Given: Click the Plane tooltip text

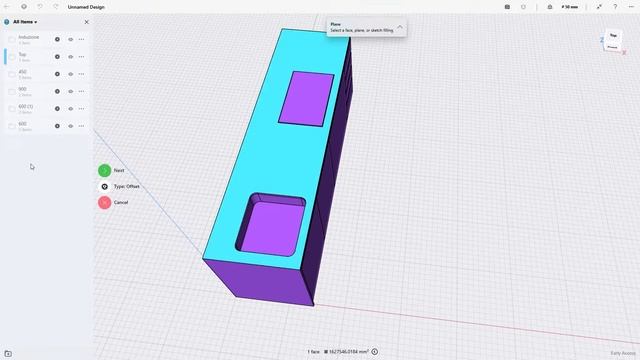Looking at the screenshot, I should [362, 27].
